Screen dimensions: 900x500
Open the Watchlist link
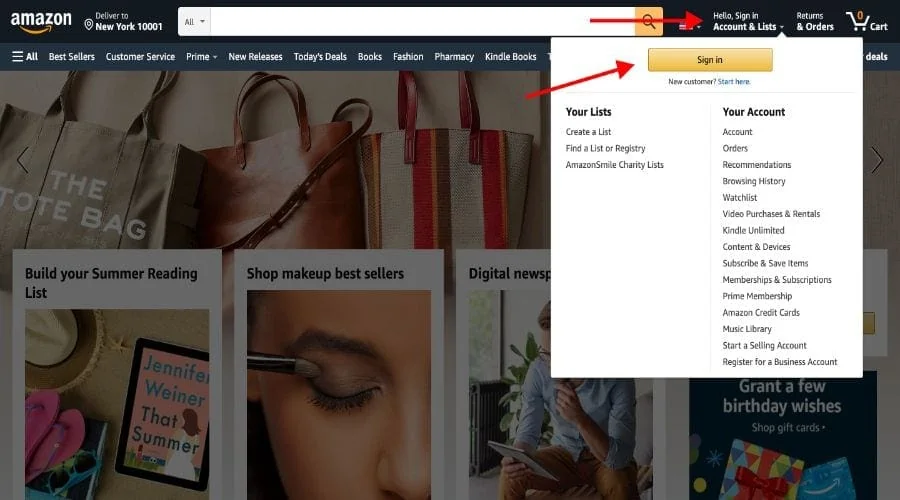(x=740, y=197)
